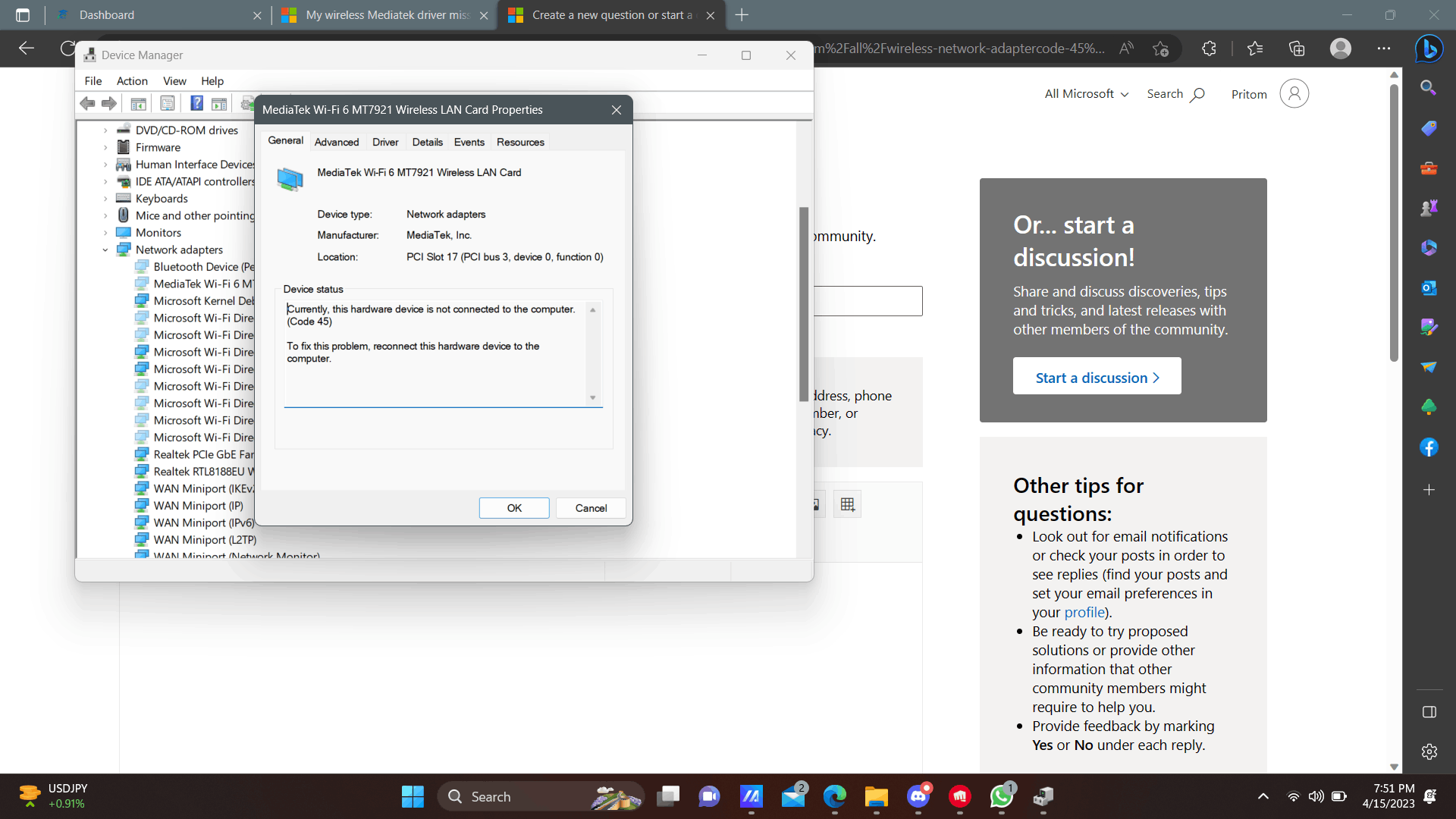1456x819 pixels.
Task: Click the Edge Favorites star icon
Action: tap(1255, 49)
